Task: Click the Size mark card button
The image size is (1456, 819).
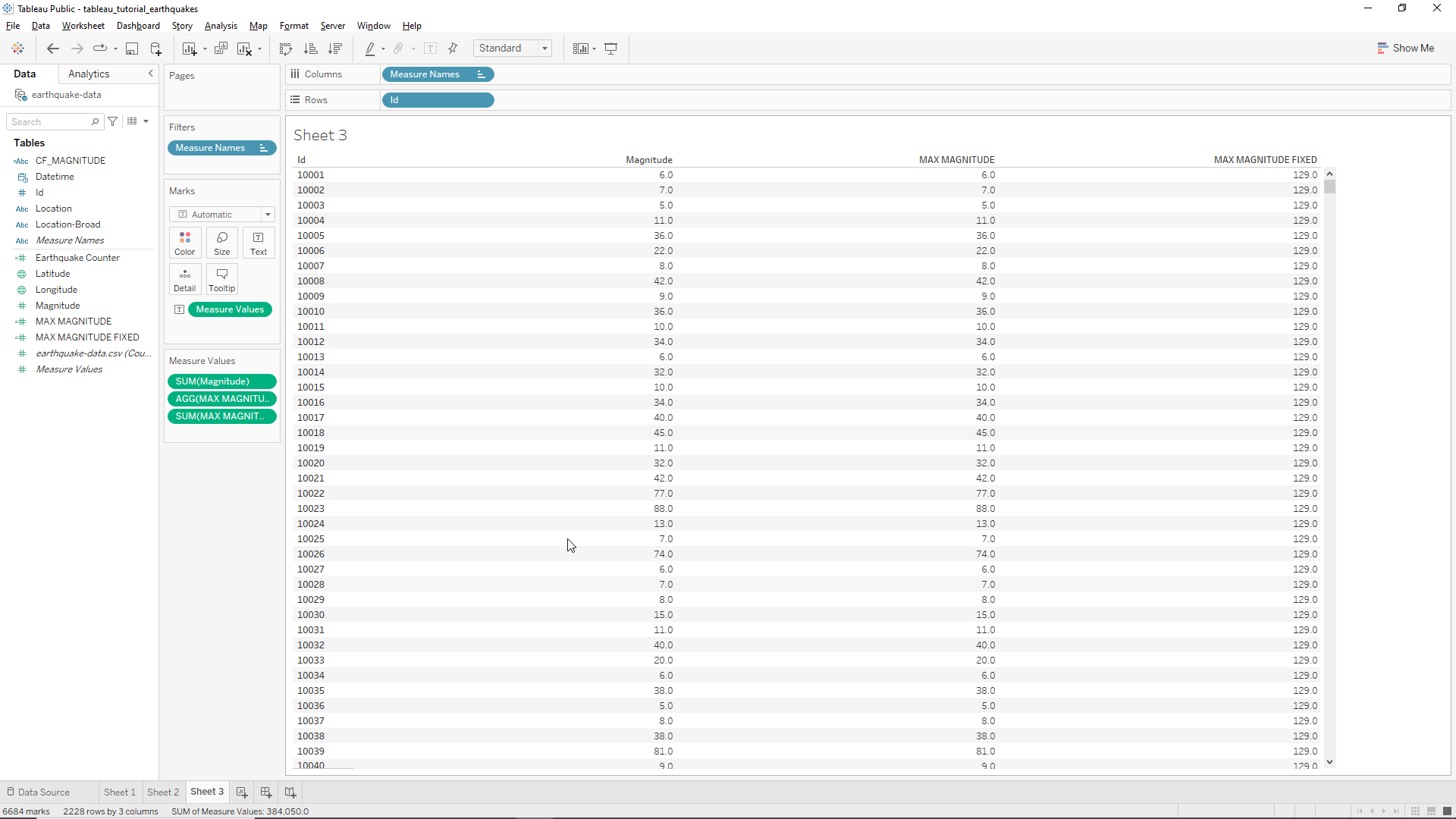Action: pyautogui.click(x=222, y=243)
